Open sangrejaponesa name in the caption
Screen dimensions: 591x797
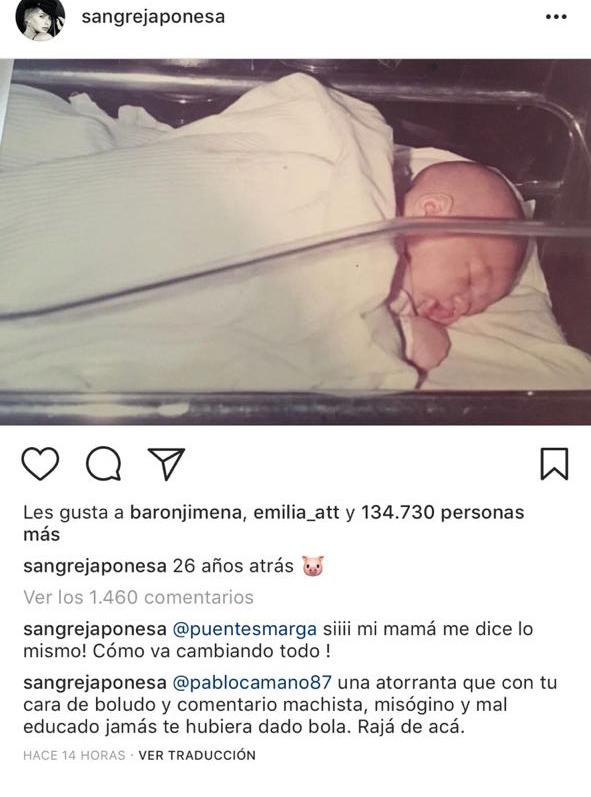tap(95, 566)
